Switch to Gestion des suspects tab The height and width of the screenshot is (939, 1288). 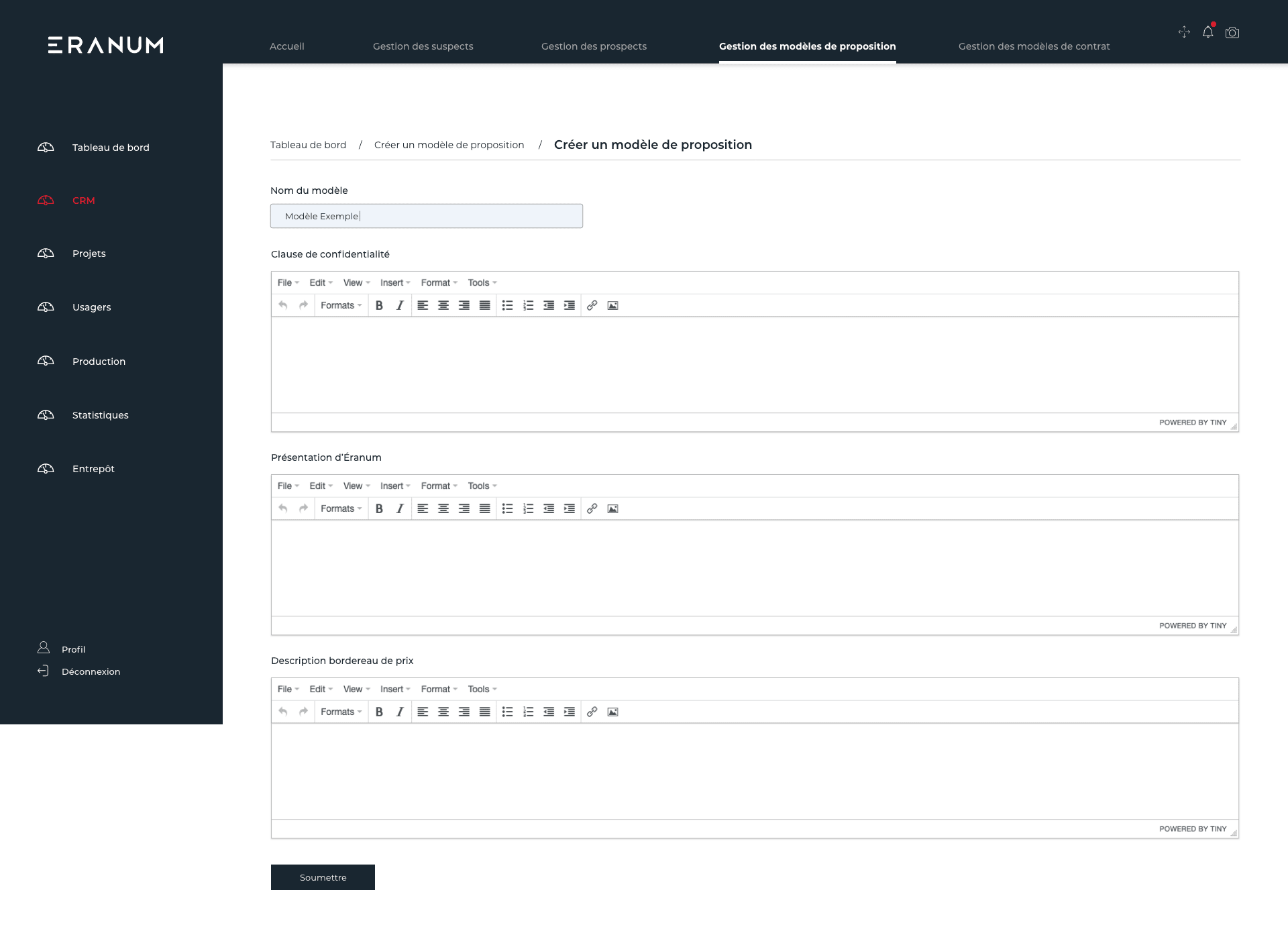[423, 46]
